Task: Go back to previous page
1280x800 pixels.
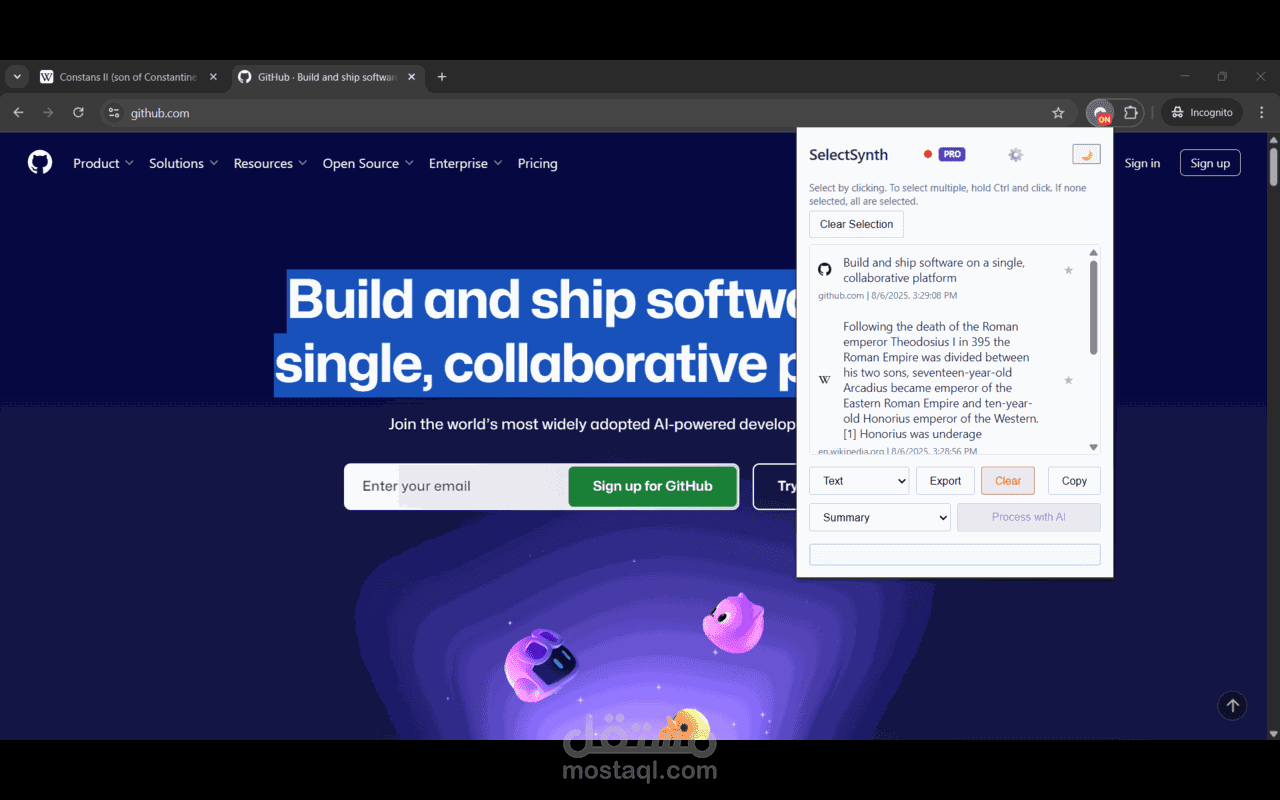Action: [18, 113]
